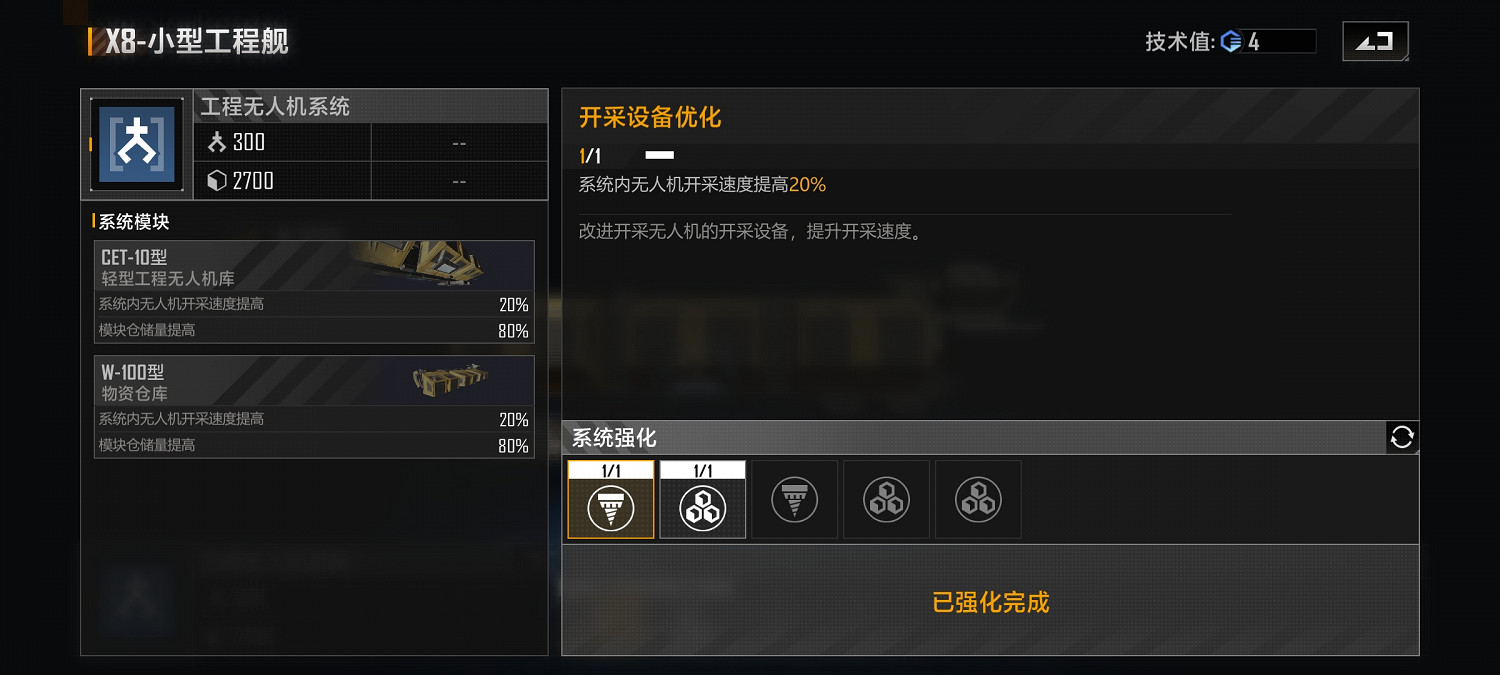This screenshot has width=1500, height=675.
Task: Select the second cube storage upgrade marked 1/1
Action: coord(703,499)
